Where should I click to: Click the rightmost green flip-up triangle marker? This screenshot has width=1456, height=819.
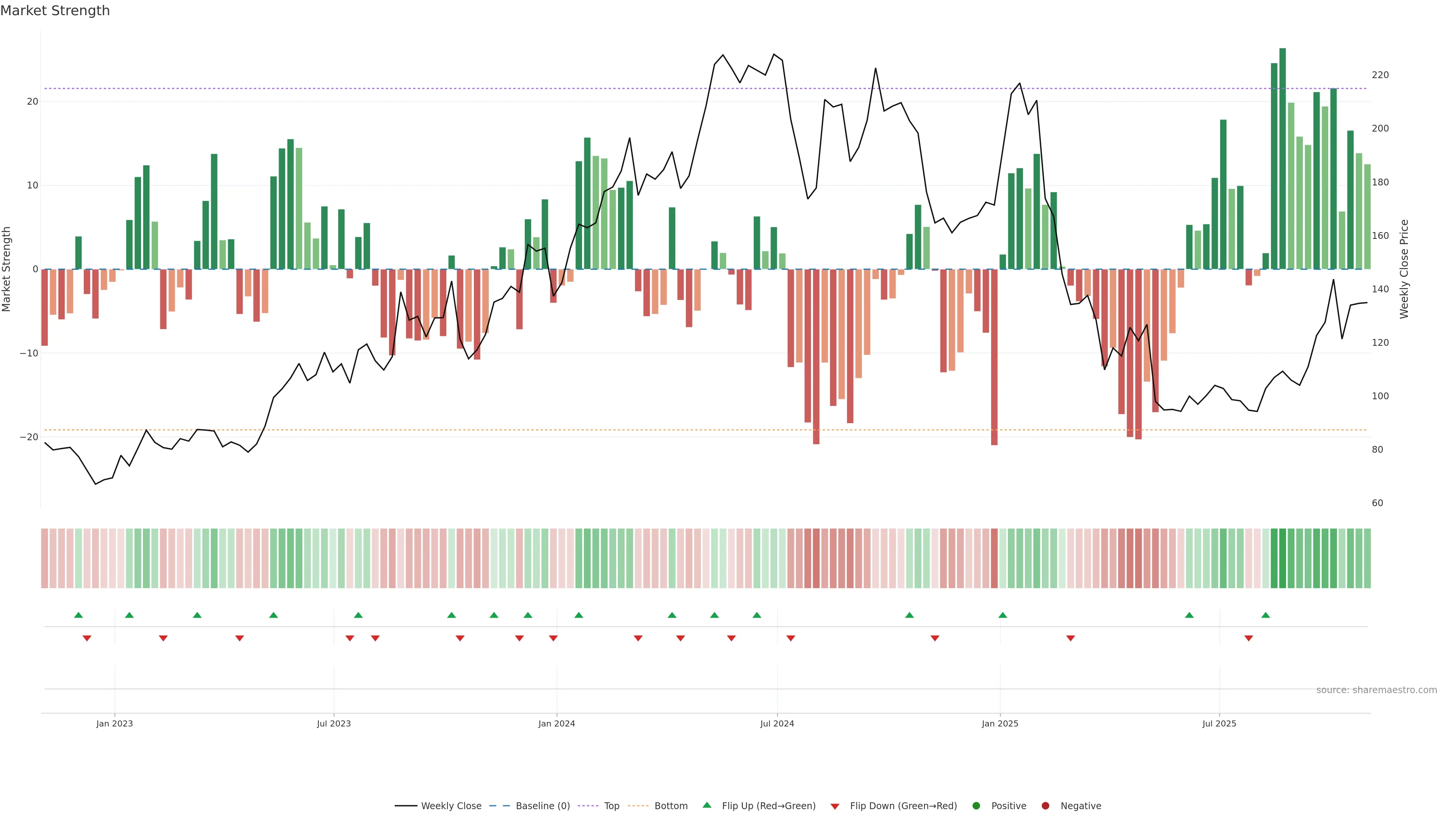tap(1266, 615)
